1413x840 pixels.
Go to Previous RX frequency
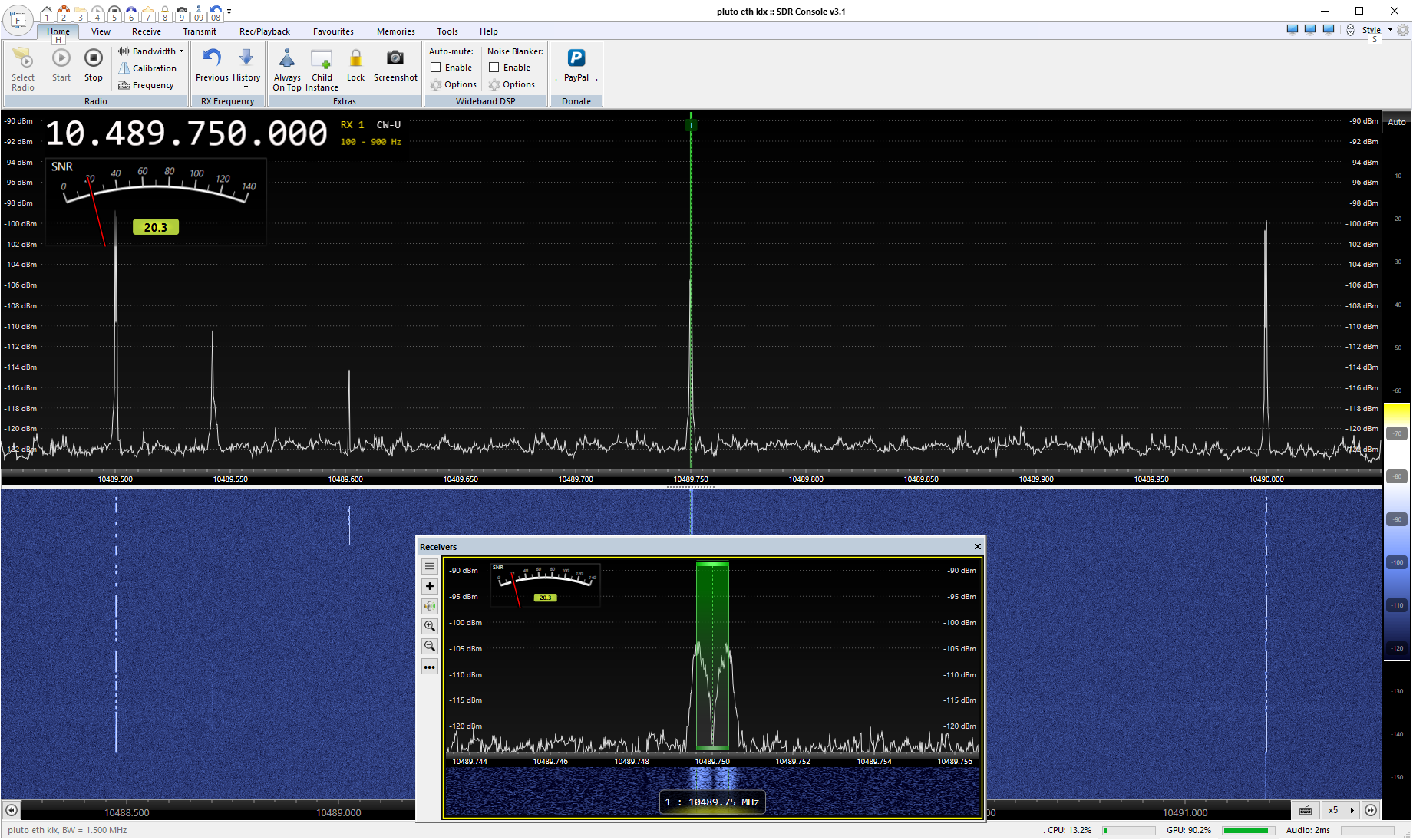[x=212, y=59]
